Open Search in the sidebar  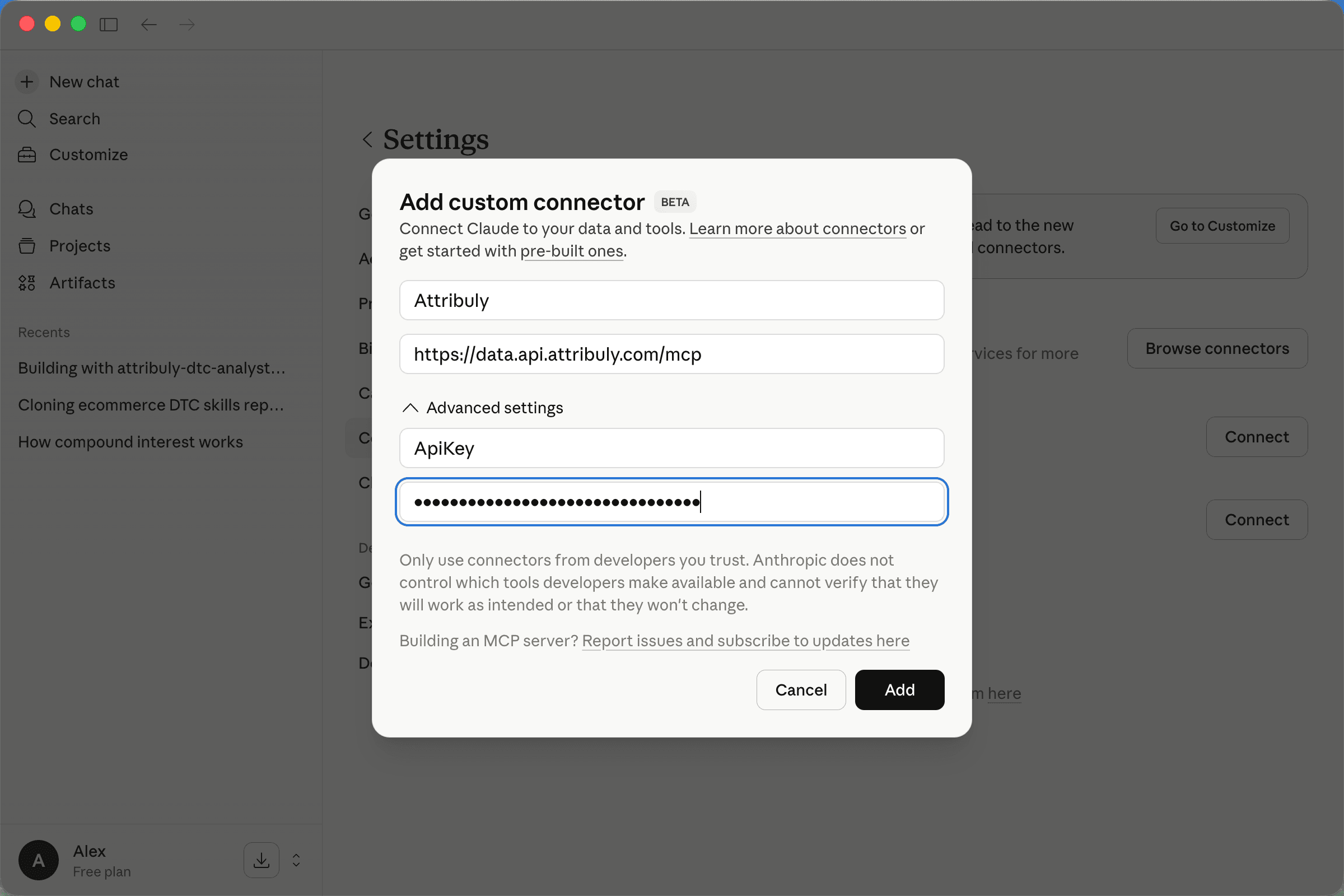point(74,119)
